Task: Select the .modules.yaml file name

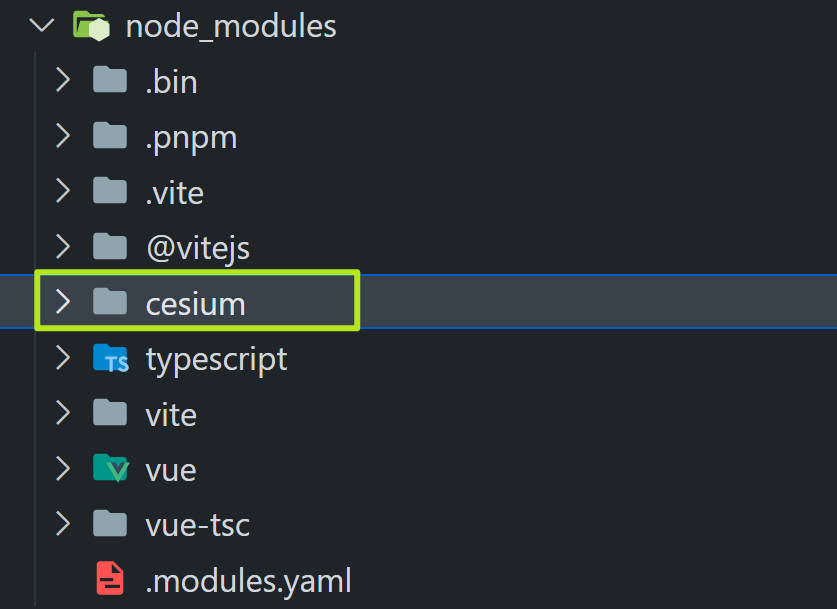Action: point(248,581)
